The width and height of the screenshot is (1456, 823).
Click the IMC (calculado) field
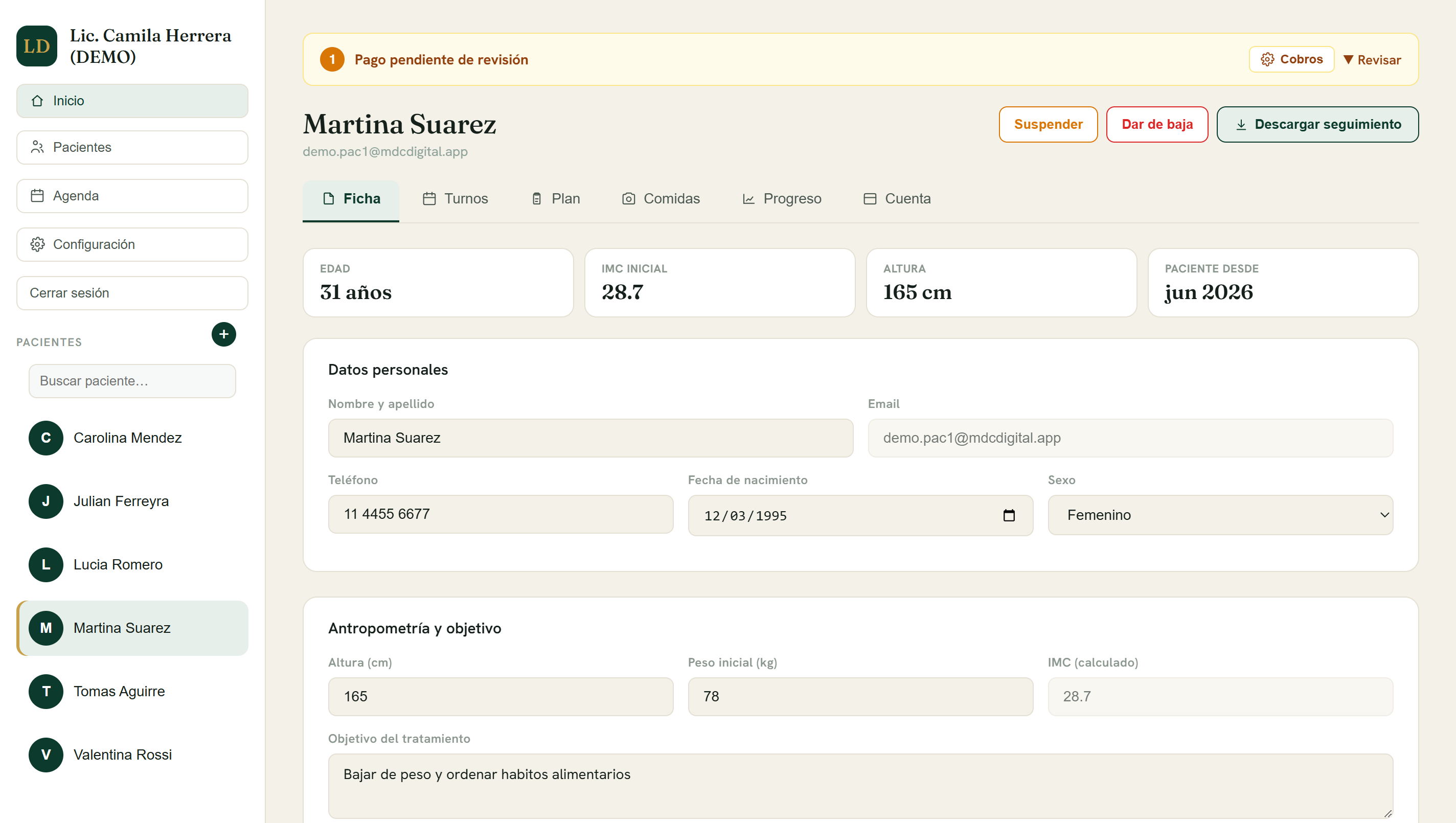pyautogui.click(x=1220, y=697)
